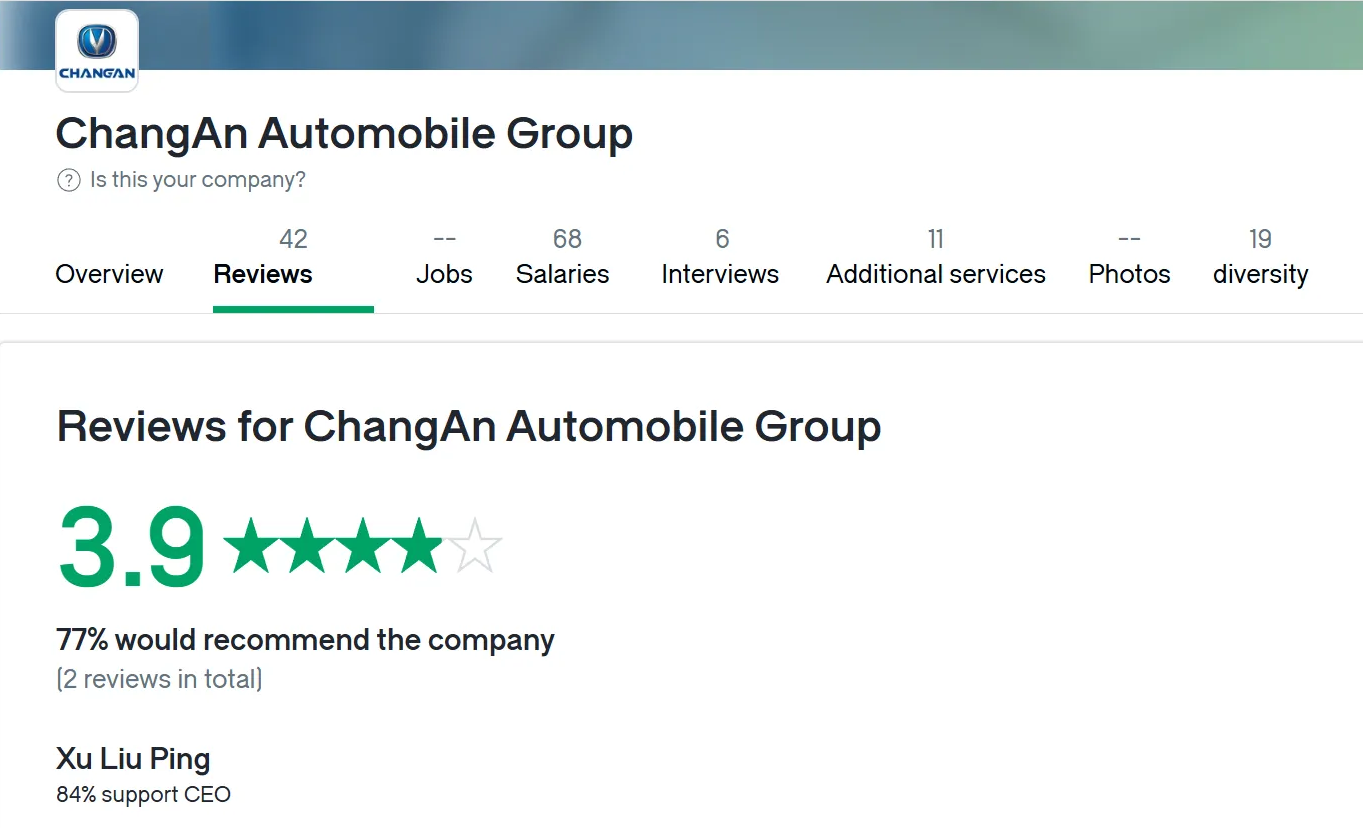Click the first green rating star
This screenshot has width=1363, height=828.
(x=251, y=545)
